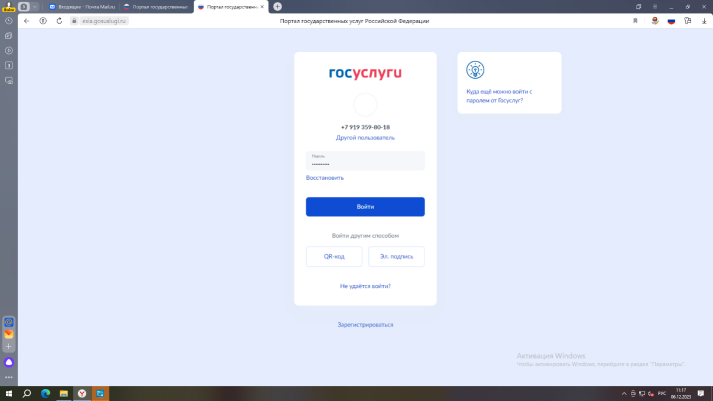This screenshot has height=401, width=713.
Task: Open Не удаётся войти? help link
Action: click(365, 286)
